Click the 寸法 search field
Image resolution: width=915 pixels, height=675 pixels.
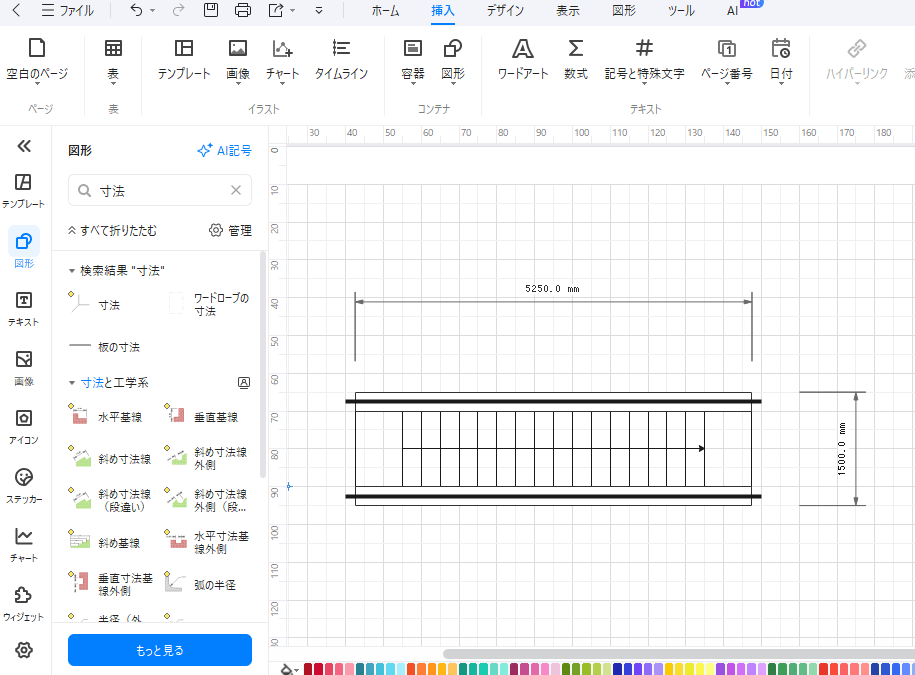(160, 190)
